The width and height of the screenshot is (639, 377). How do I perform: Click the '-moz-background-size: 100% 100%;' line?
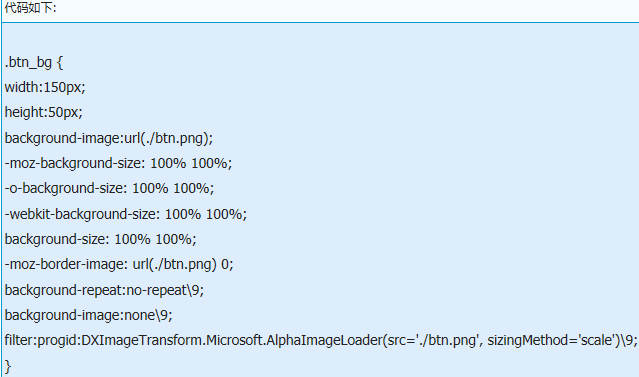pos(118,163)
